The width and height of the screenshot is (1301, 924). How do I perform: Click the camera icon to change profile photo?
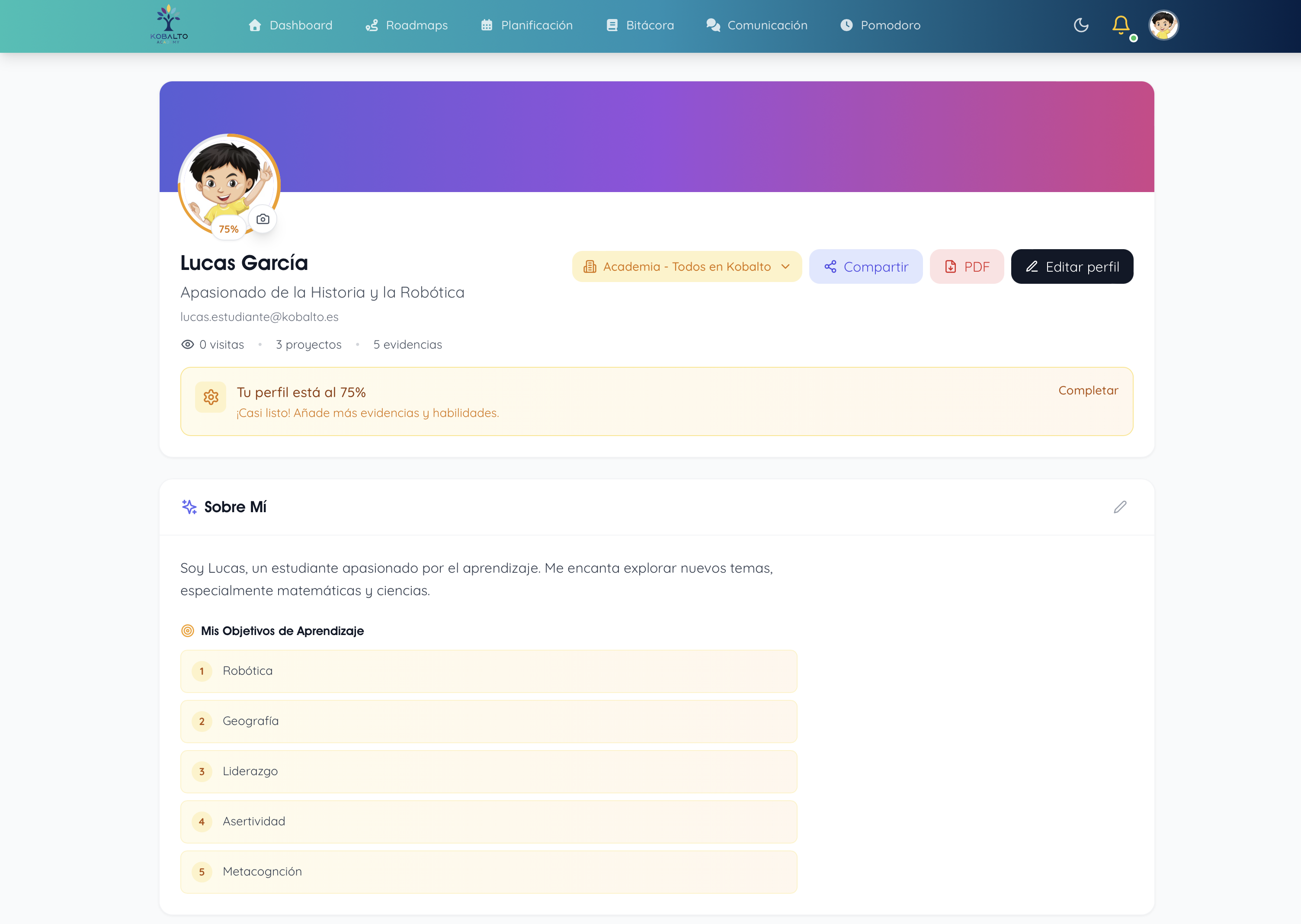pyautogui.click(x=262, y=218)
